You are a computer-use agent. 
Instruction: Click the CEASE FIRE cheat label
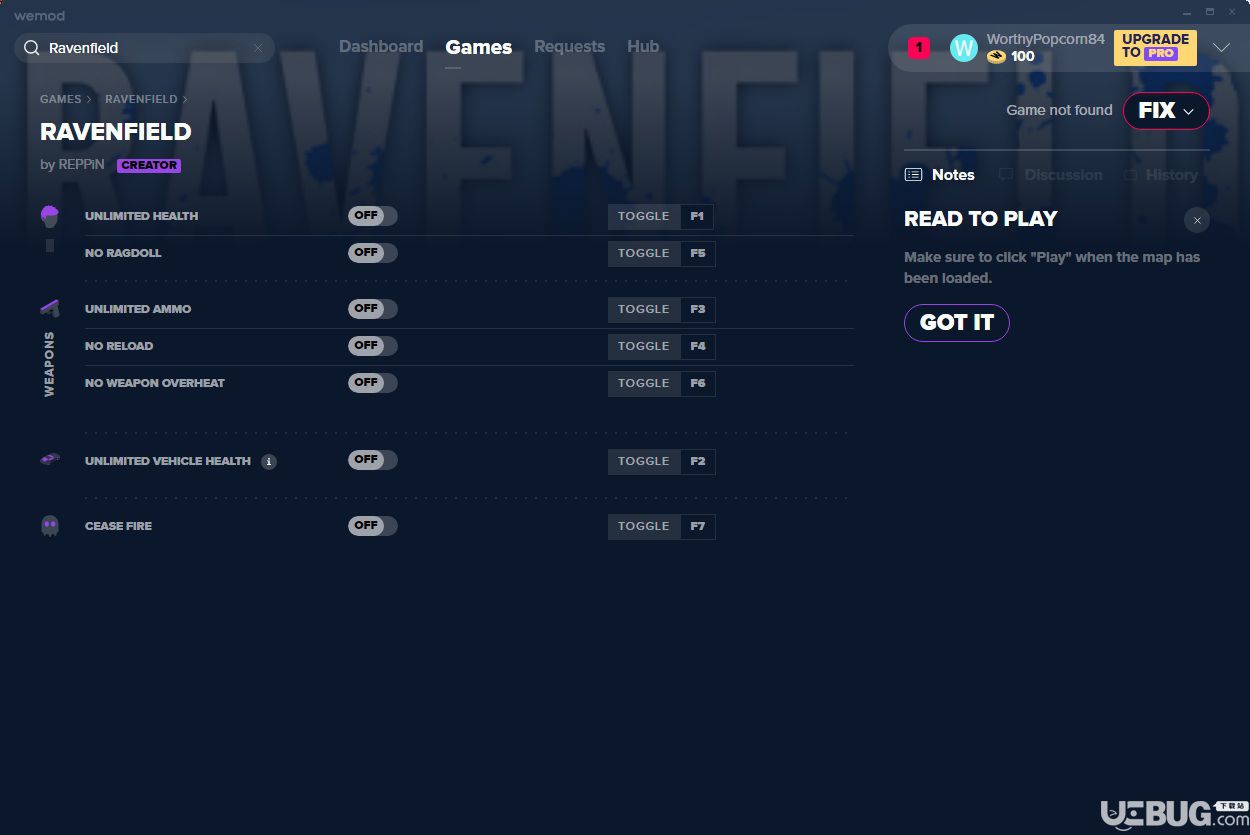pyautogui.click(x=118, y=526)
